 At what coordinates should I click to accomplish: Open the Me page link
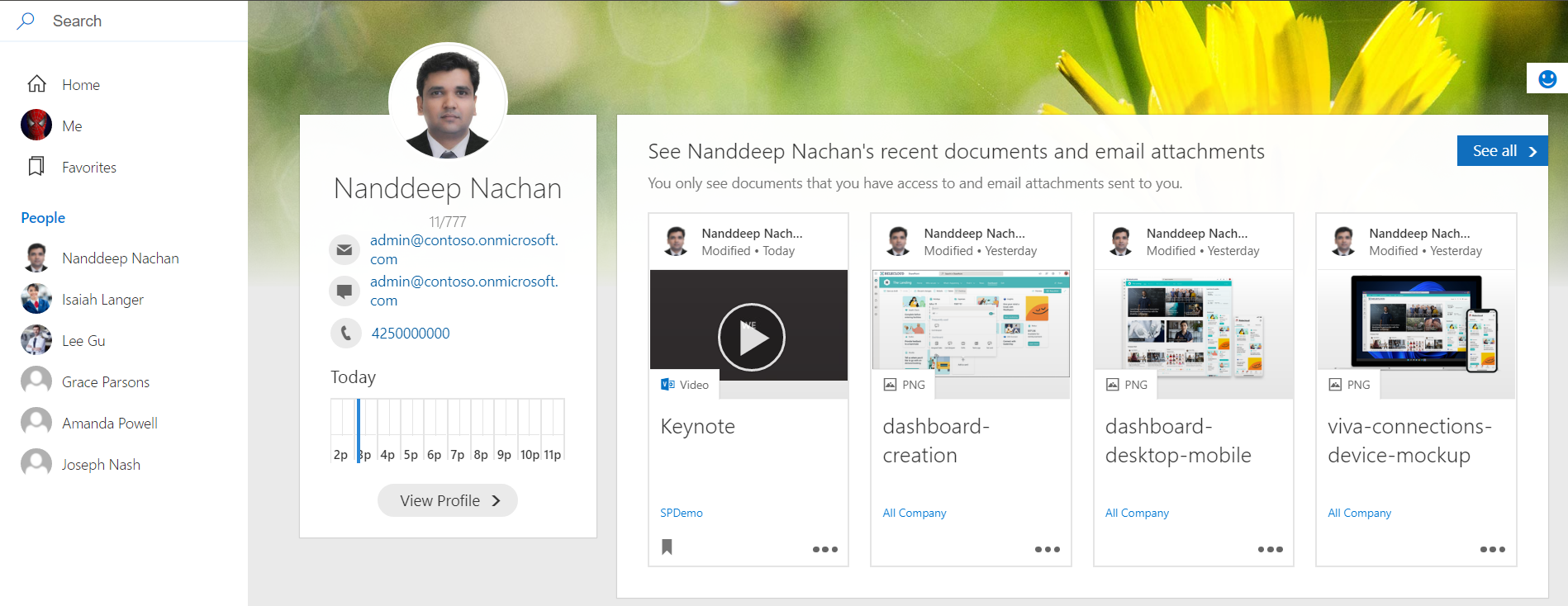click(x=72, y=126)
